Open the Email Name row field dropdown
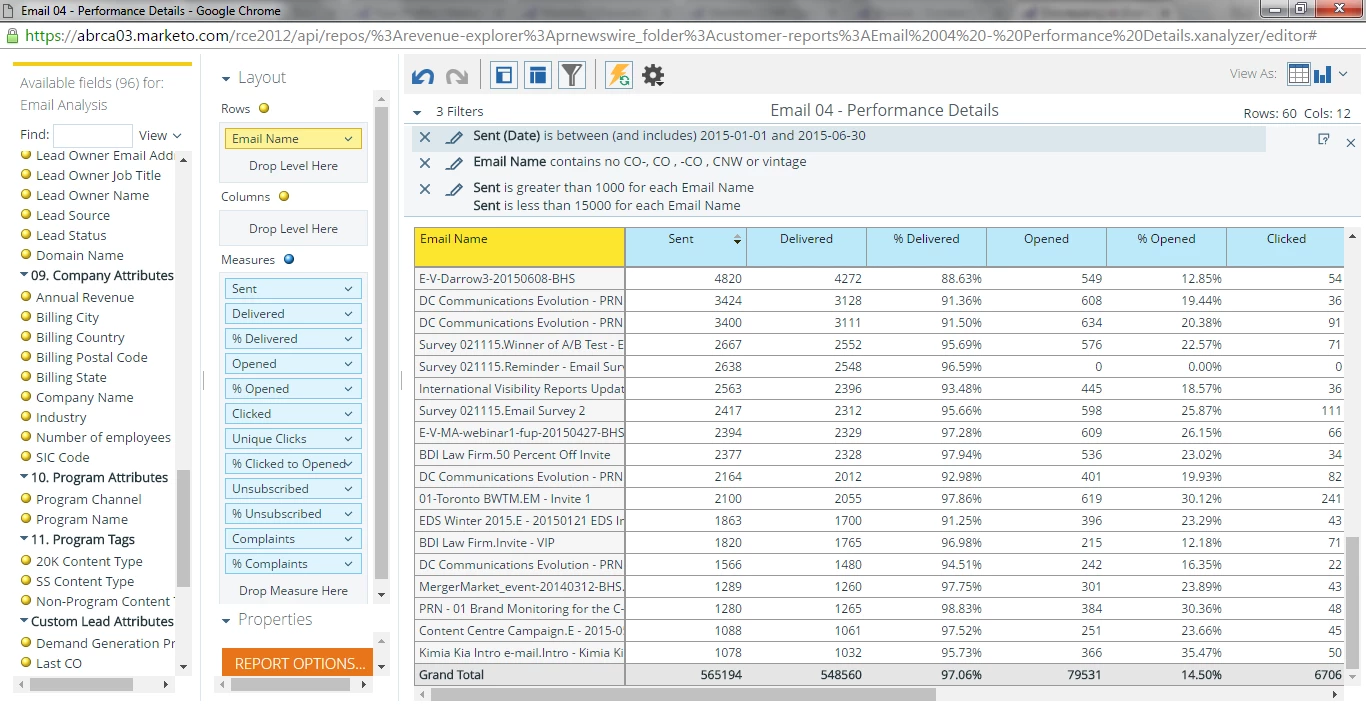The height and width of the screenshot is (706, 1366). [x=348, y=139]
